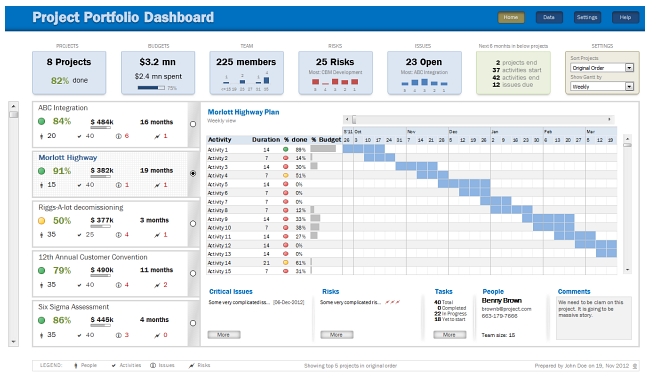Click the '% Budget' column header
The width and height of the screenshot is (663, 378).
pos(326,140)
